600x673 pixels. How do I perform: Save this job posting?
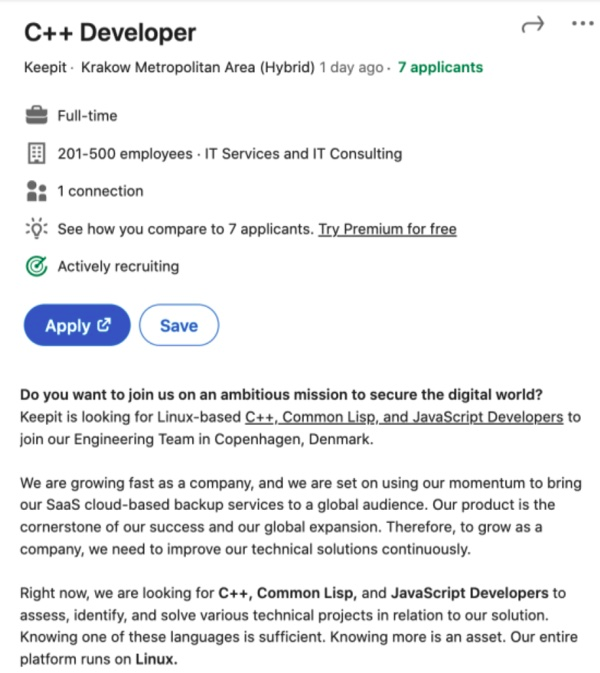tap(179, 325)
